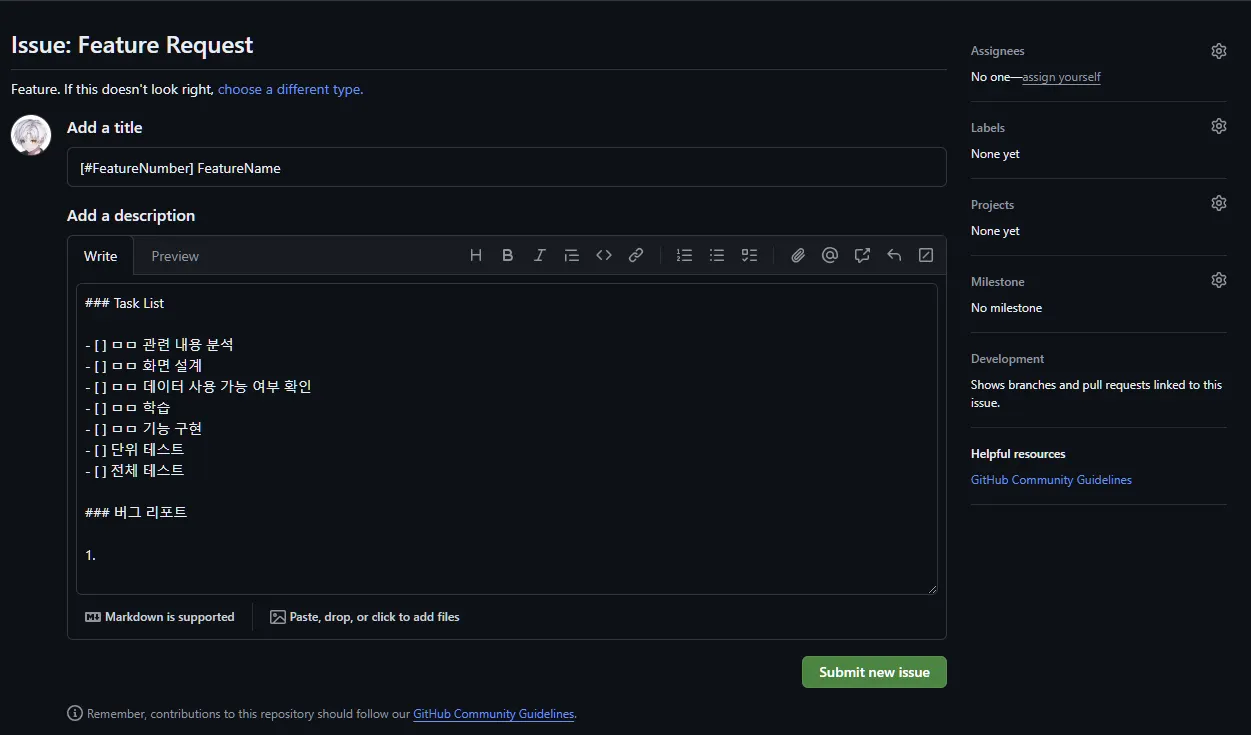Open GitHub Community Guidelines in sidebar

(1051, 480)
